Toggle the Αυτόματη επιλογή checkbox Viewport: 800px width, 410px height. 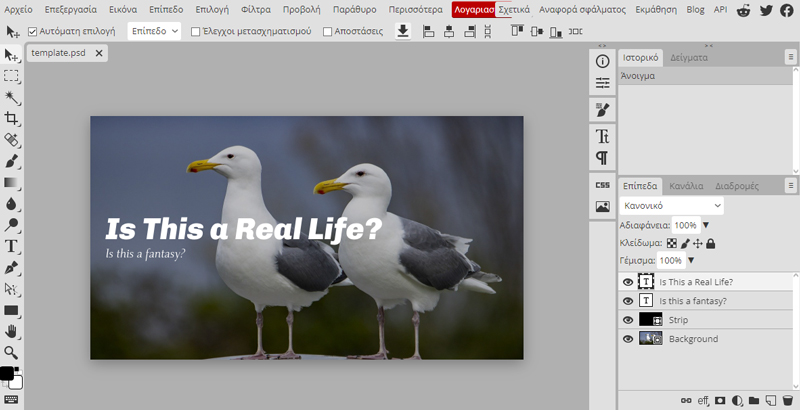pos(33,32)
